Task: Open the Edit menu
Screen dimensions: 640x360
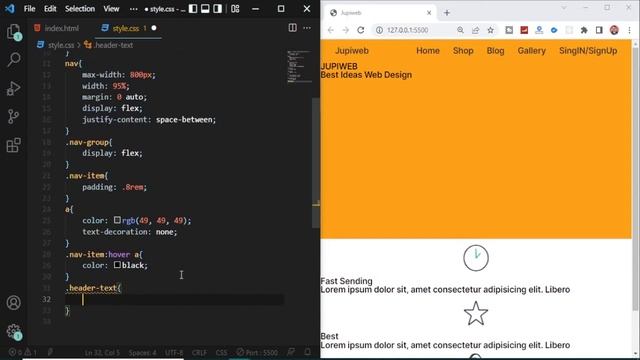Action: pyautogui.click(x=50, y=9)
